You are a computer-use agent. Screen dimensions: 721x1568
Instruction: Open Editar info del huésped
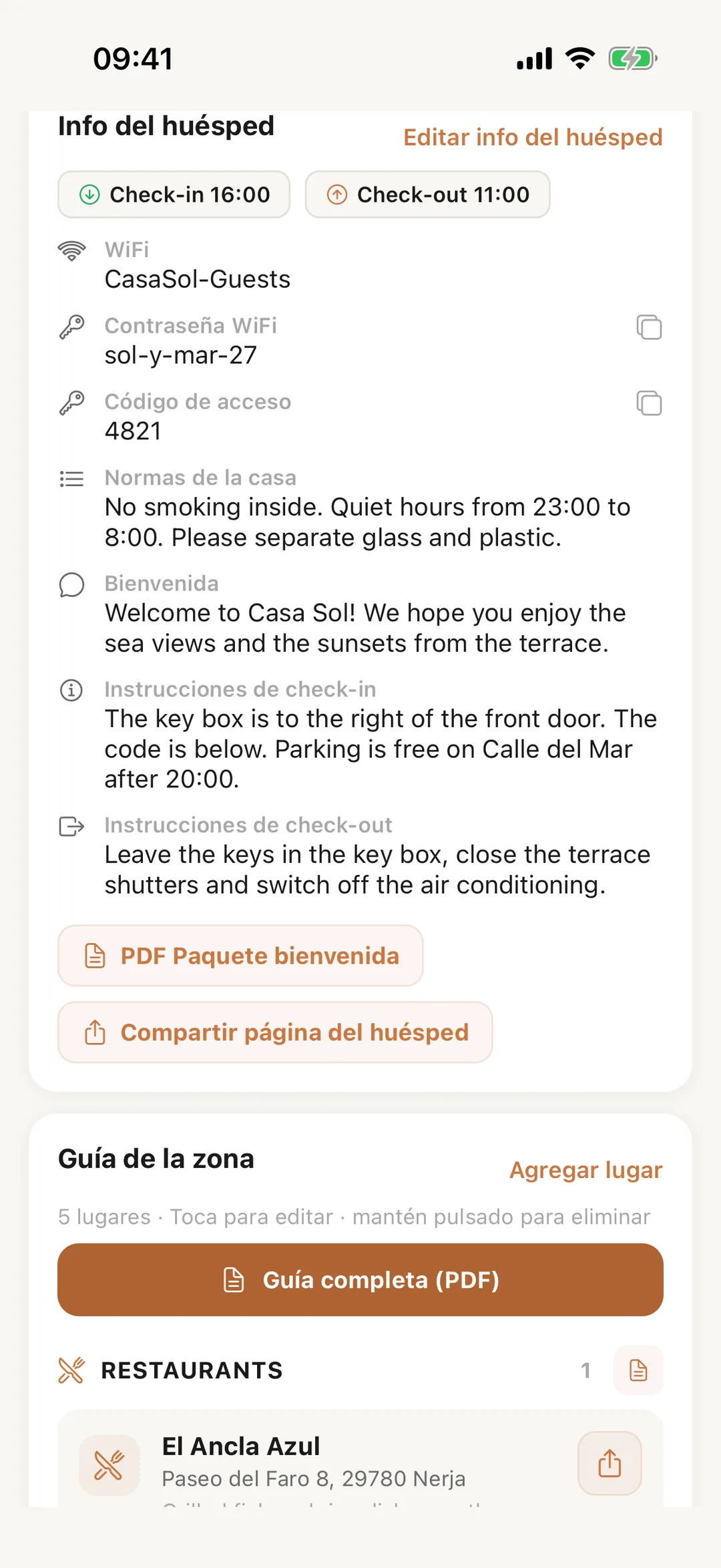click(x=533, y=137)
